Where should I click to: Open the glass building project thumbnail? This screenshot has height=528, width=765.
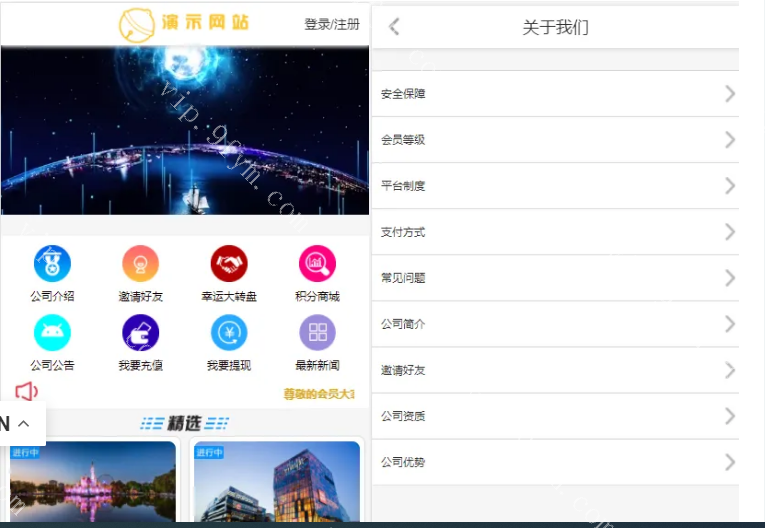(277, 482)
